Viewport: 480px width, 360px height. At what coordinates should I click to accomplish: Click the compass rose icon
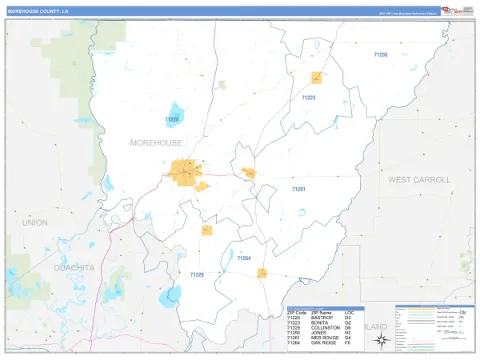(x=382, y=341)
